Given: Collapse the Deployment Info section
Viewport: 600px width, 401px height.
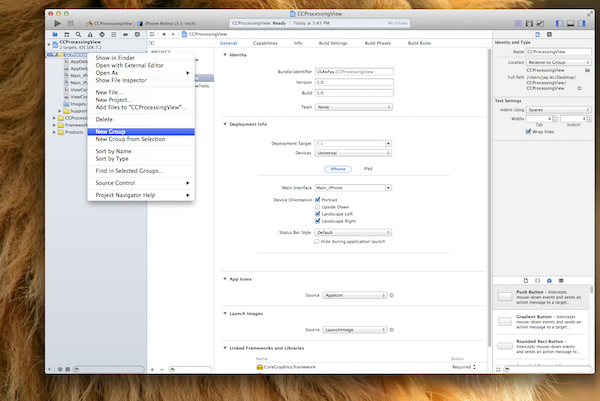Looking at the screenshot, I should point(225,124).
